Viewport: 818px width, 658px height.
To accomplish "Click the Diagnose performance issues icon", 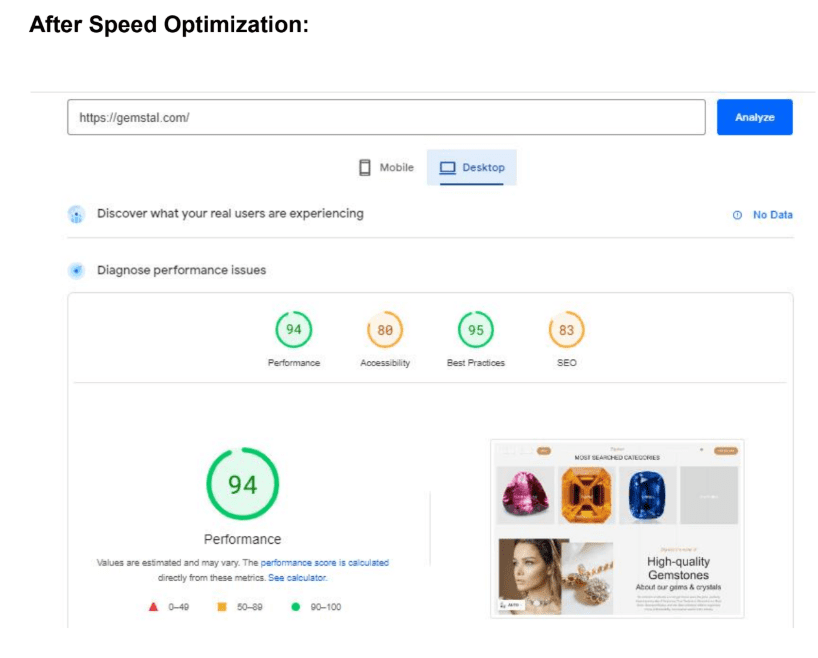I will tap(77, 270).
